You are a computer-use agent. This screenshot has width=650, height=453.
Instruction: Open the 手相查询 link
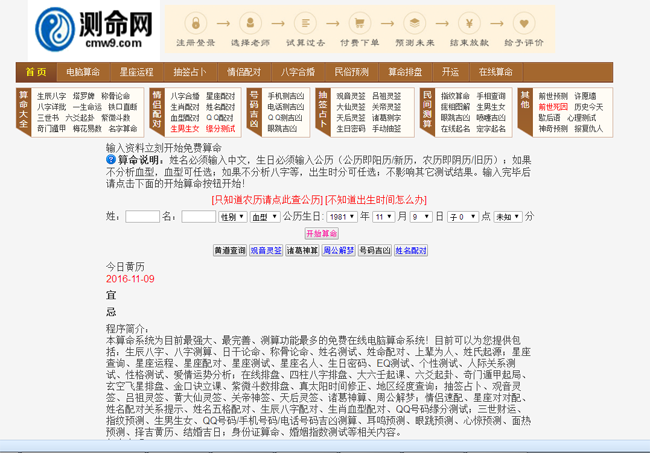pyautogui.click(x=491, y=96)
